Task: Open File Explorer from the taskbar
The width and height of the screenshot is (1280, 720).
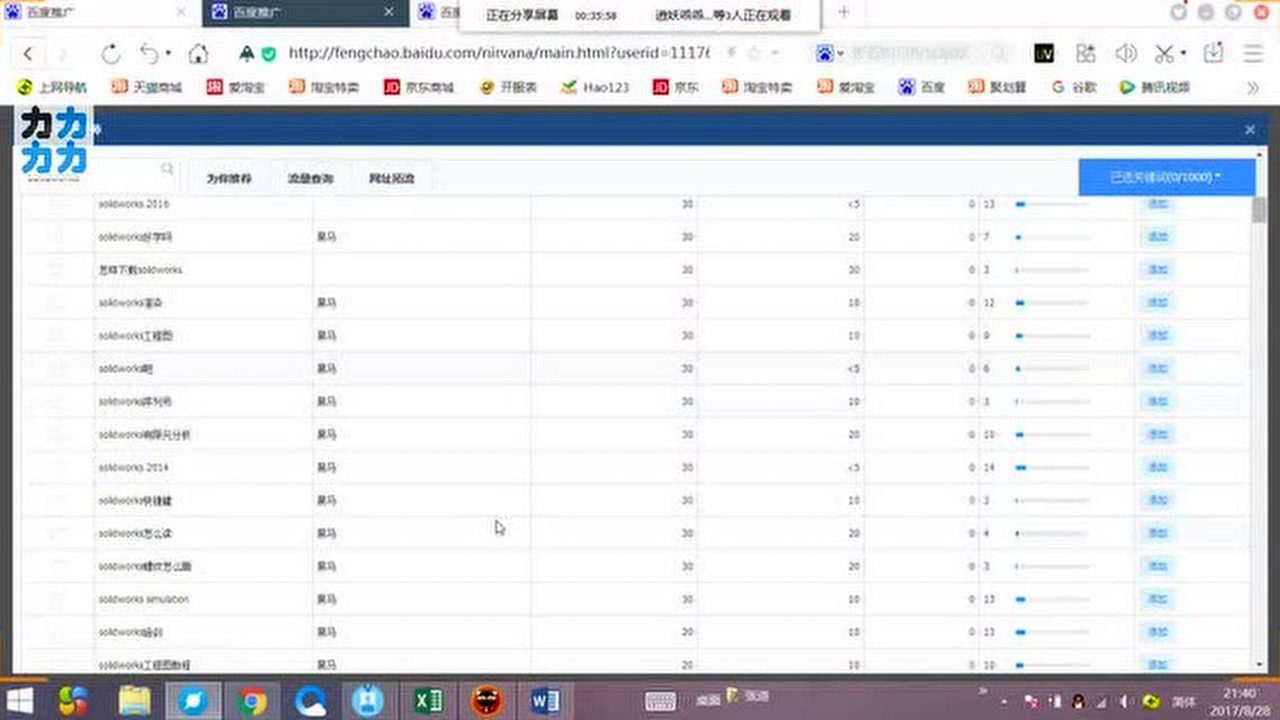Action: (135, 701)
